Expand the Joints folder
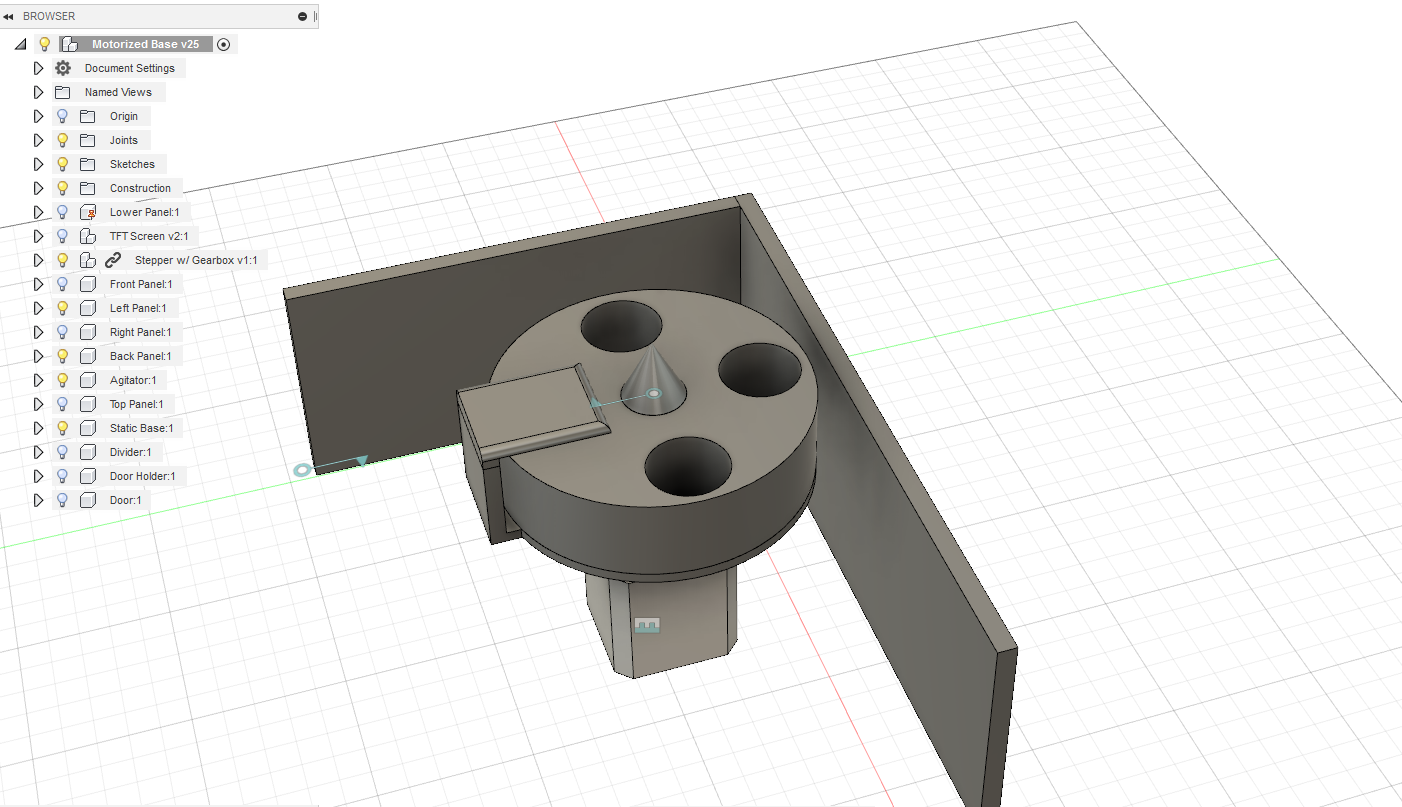 [x=38, y=140]
